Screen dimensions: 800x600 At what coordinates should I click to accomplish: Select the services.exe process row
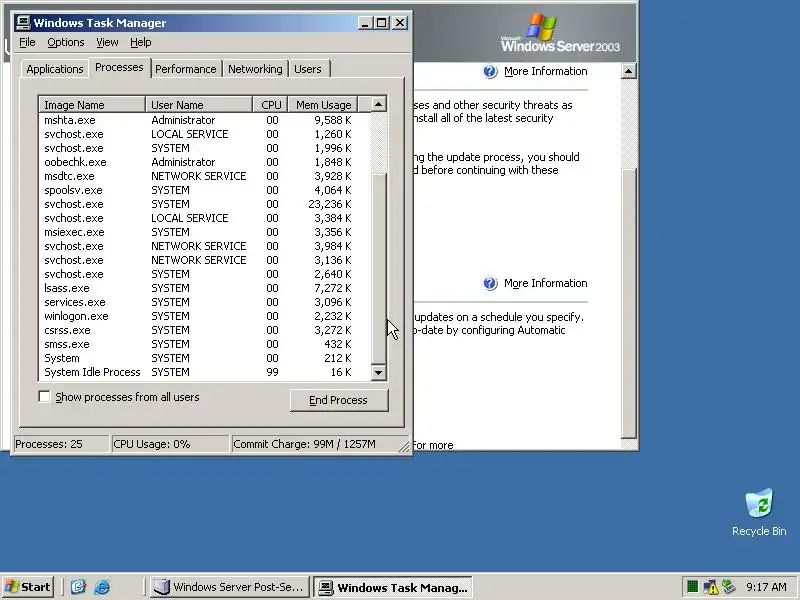tap(205, 302)
